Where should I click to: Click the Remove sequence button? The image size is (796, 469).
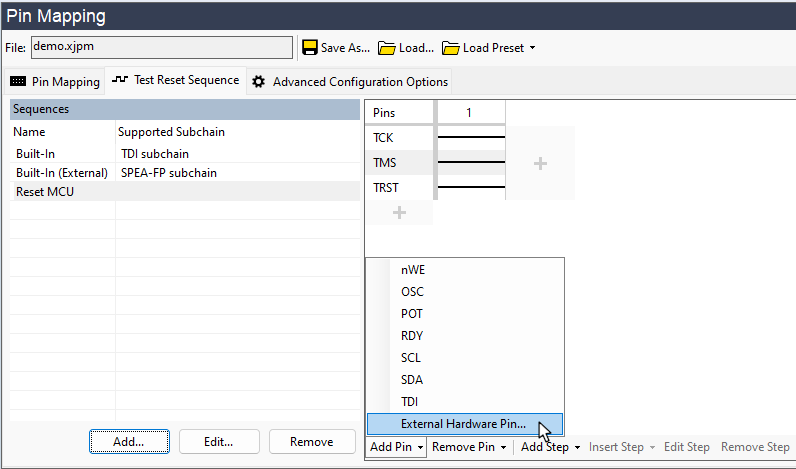pyautogui.click(x=311, y=441)
